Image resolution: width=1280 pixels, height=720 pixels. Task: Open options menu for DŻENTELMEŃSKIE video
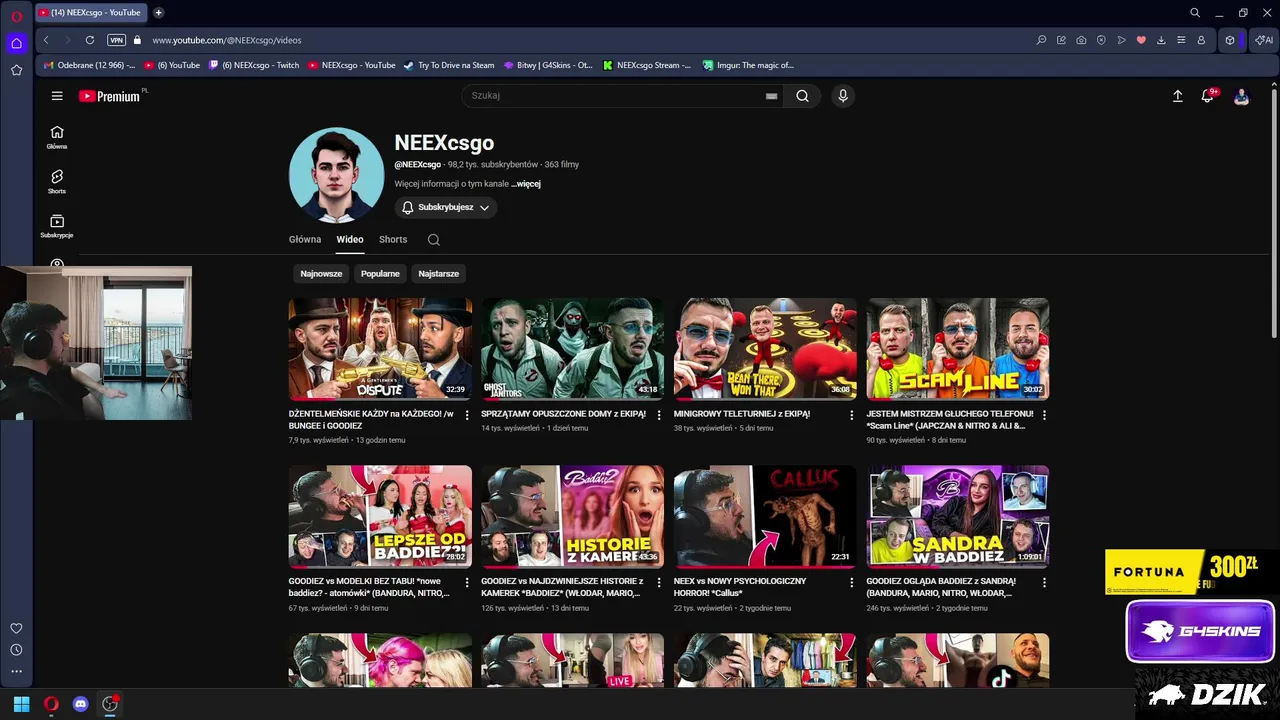coord(467,415)
